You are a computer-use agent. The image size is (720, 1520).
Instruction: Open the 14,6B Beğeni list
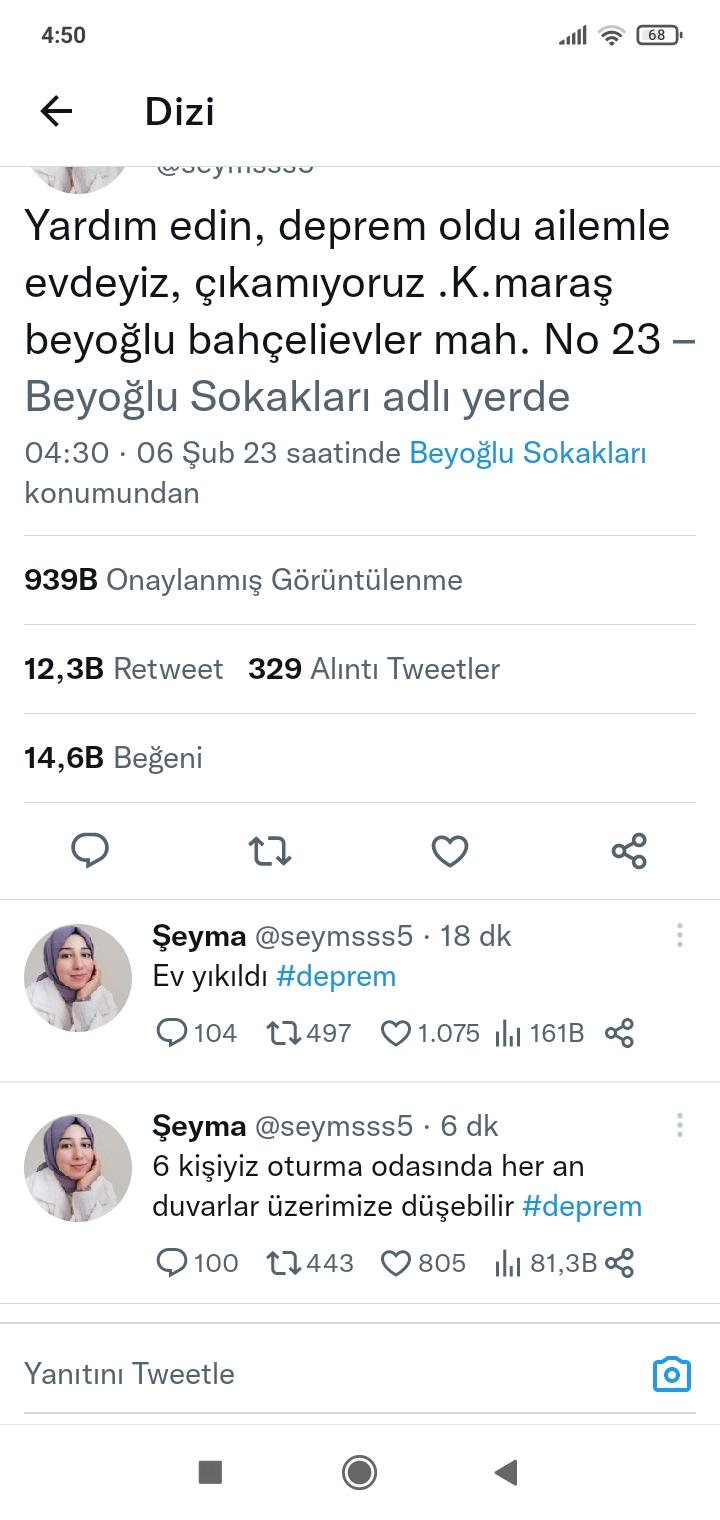click(113, 758)
